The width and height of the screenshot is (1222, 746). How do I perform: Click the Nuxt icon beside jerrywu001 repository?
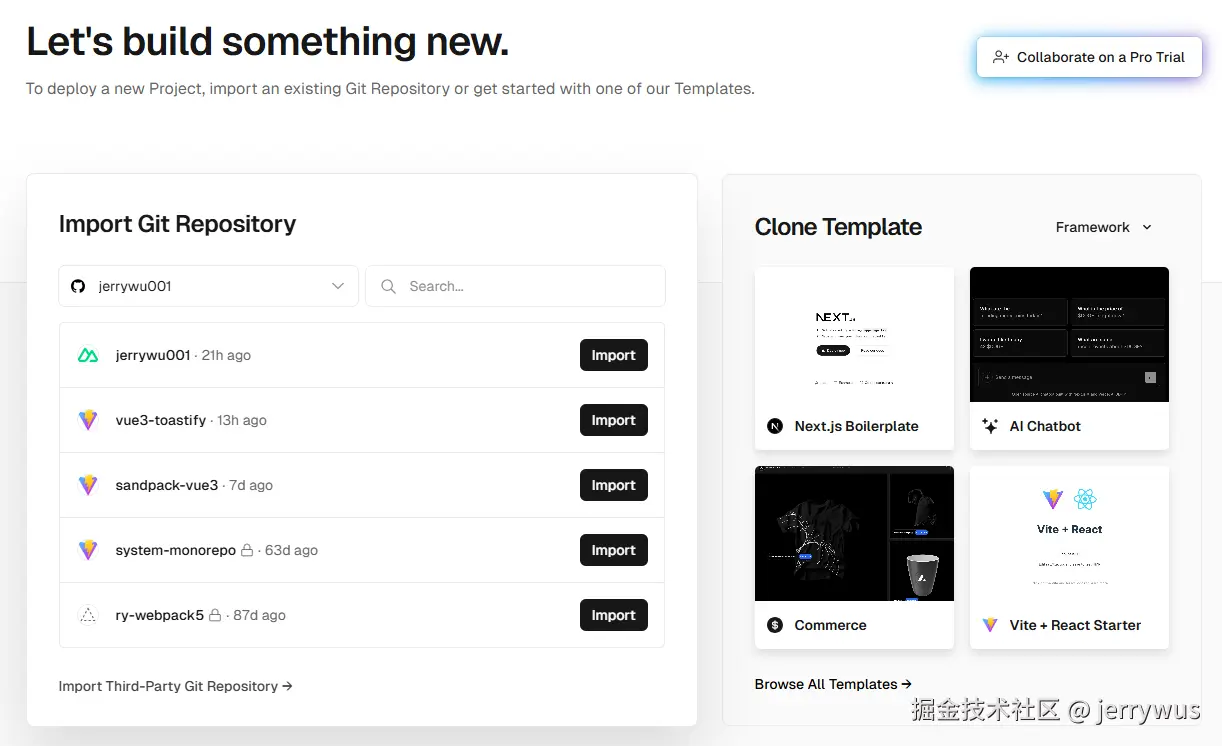pos(88,355)
